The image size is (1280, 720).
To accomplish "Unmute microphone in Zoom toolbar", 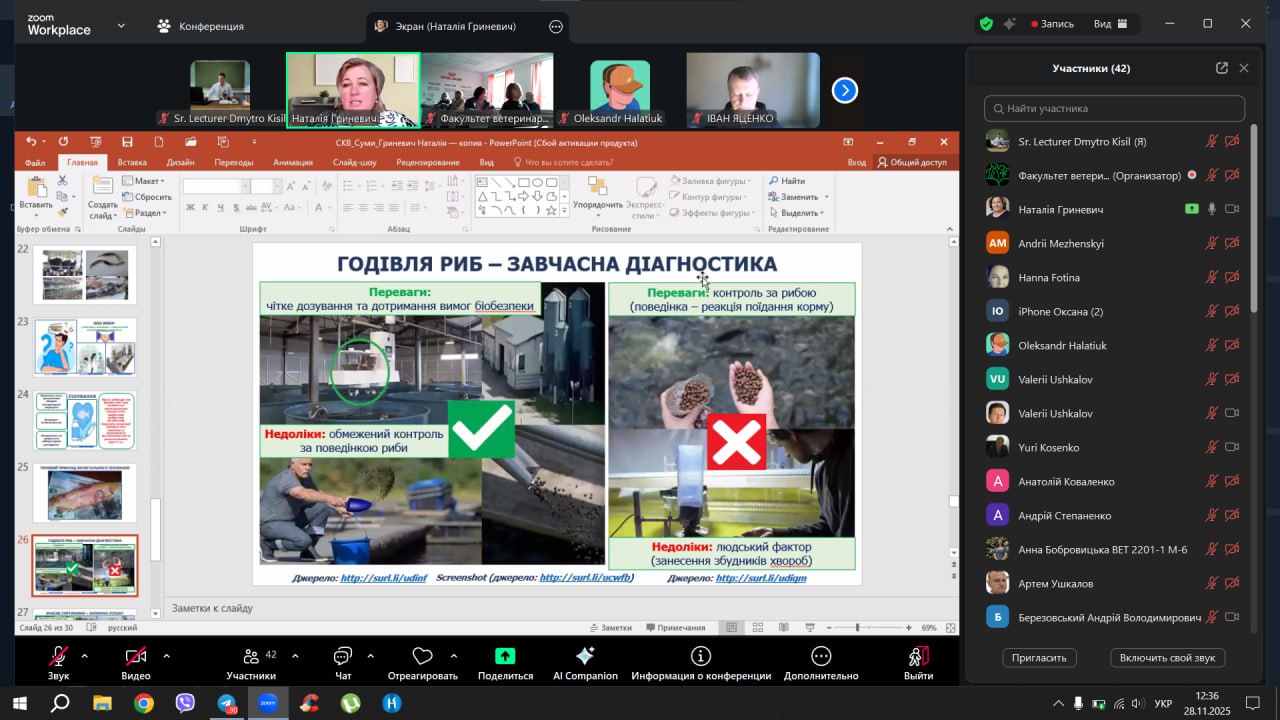I will coord(59,656).
